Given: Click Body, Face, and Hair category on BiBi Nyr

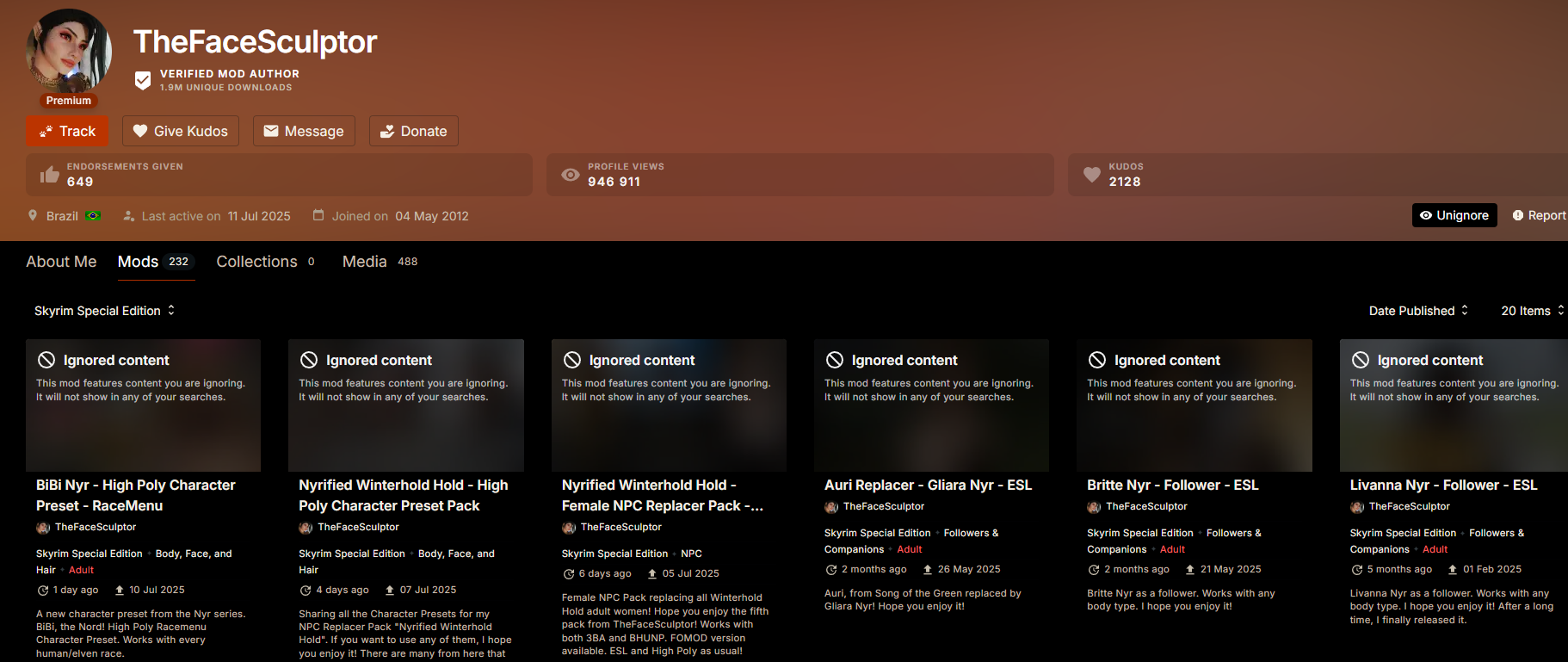Looking at the screenshot, I should point(133,561).
